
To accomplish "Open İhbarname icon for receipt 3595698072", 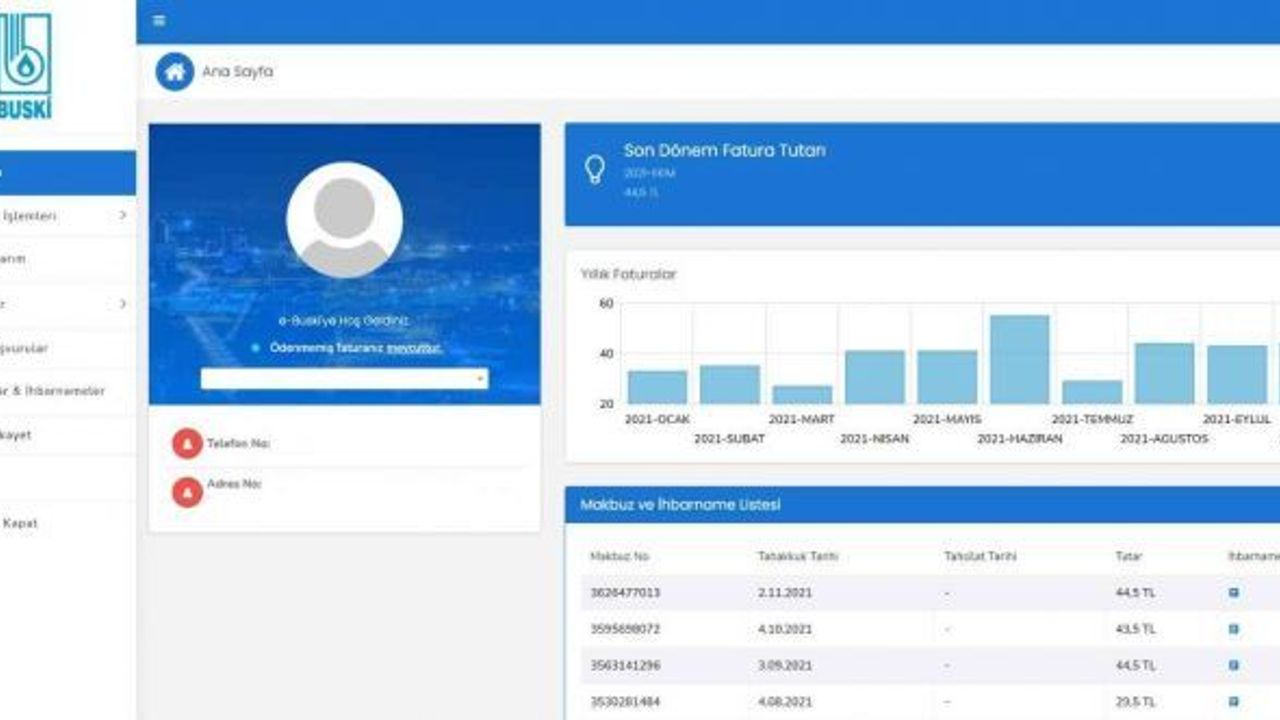I will [x=1234, y=629].
